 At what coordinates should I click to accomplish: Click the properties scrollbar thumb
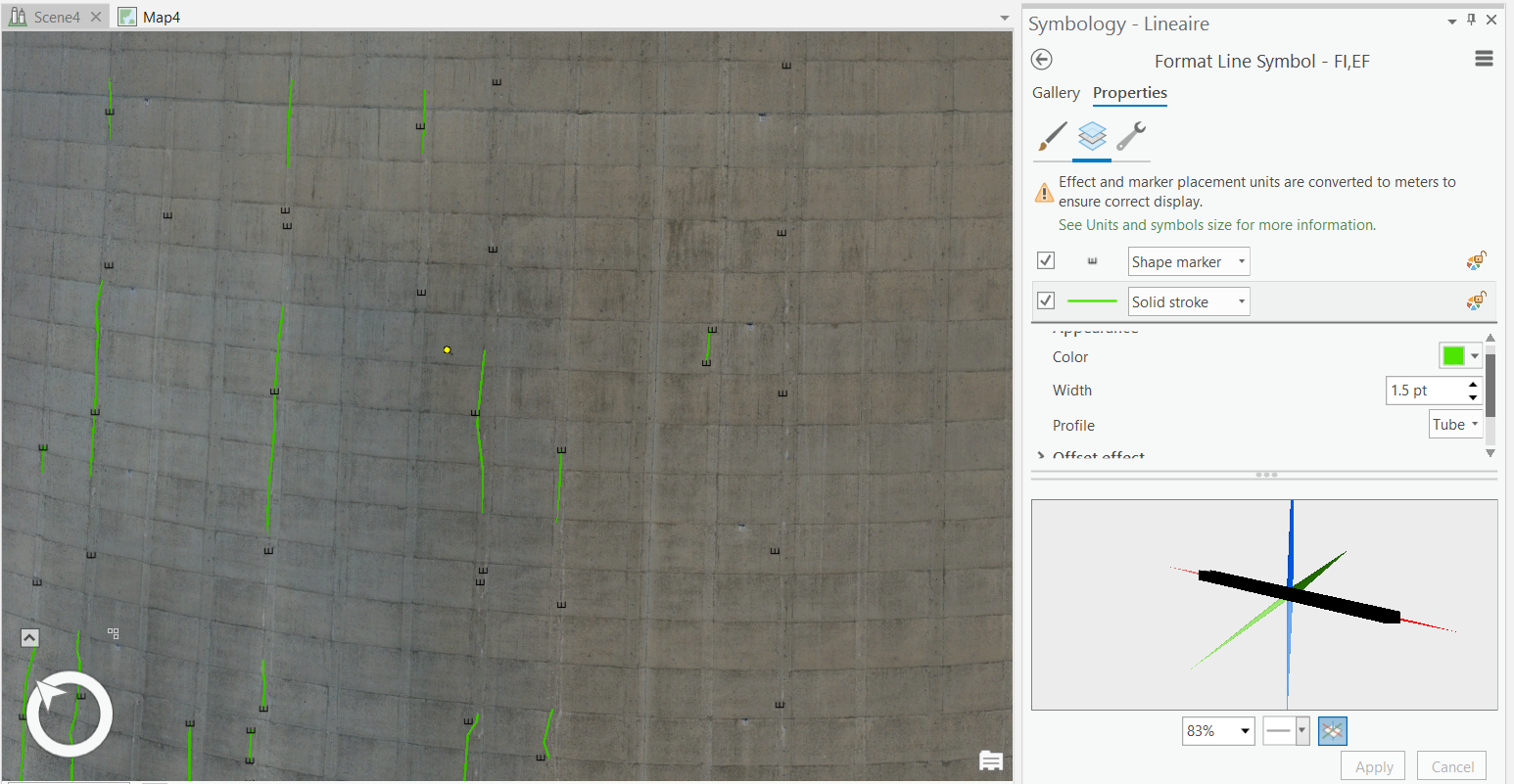coord(1490,384)
